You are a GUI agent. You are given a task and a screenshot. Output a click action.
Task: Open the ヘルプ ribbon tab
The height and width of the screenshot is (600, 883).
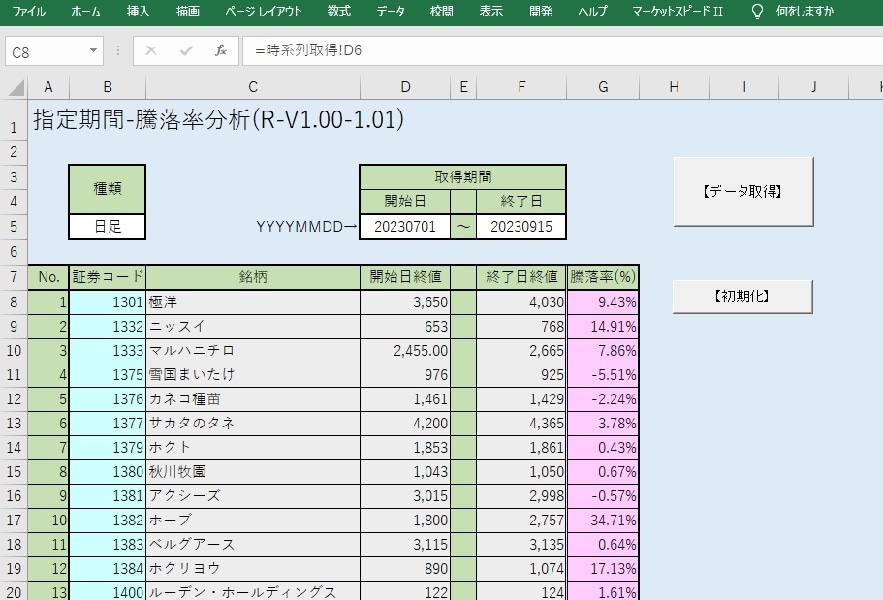coord(592,11)
